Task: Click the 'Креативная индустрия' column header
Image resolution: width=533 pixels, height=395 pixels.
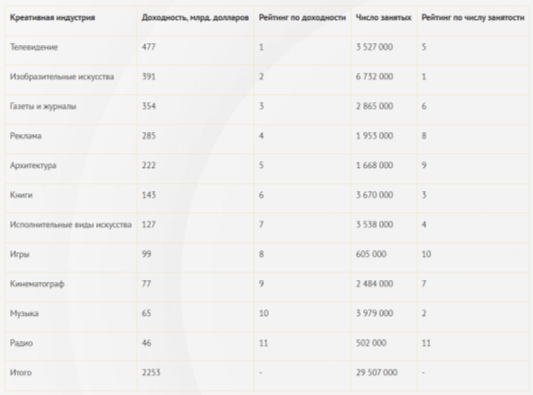Action: [x=52, y=18]
